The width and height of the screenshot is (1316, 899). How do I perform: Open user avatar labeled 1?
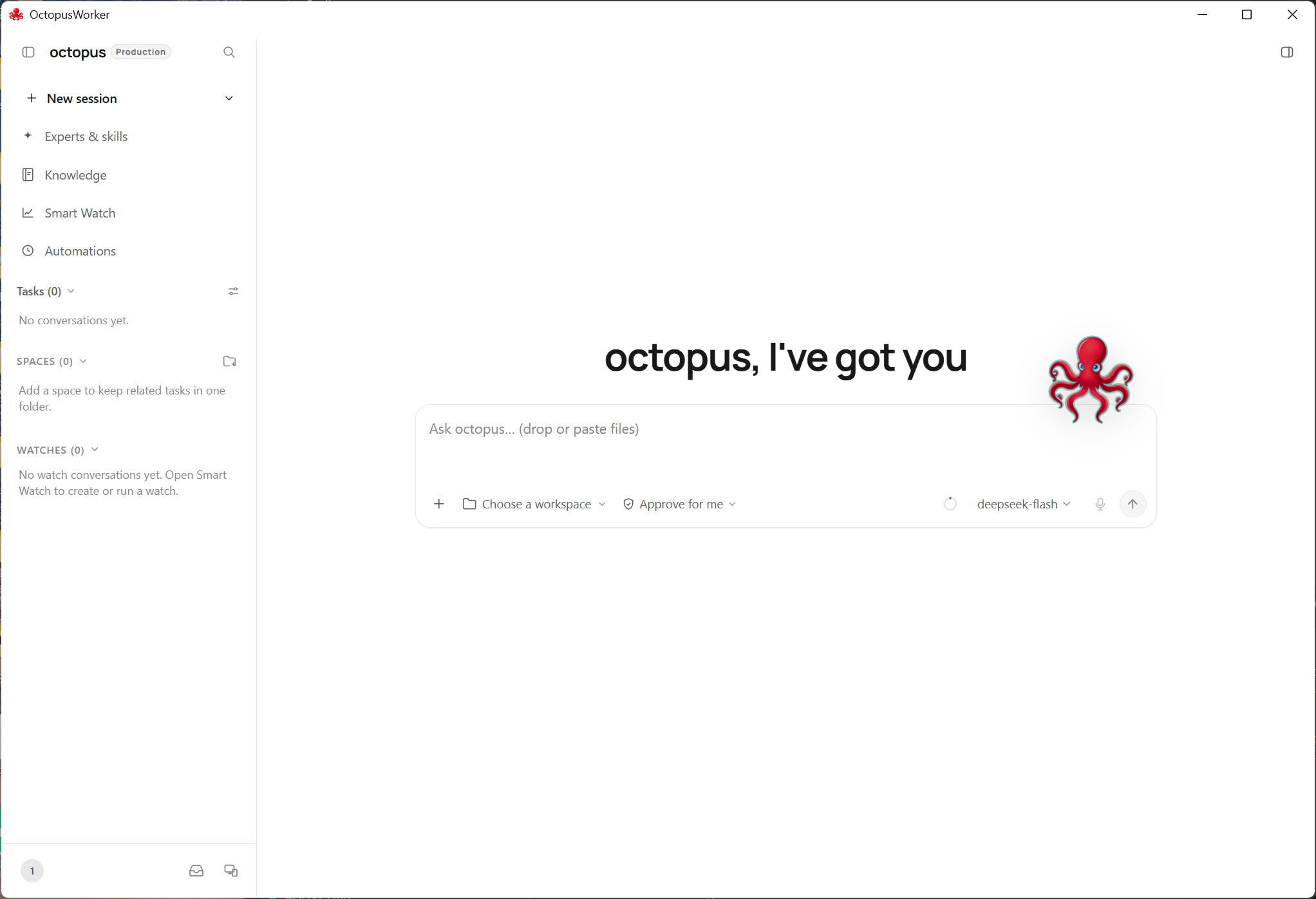[32, 871]
